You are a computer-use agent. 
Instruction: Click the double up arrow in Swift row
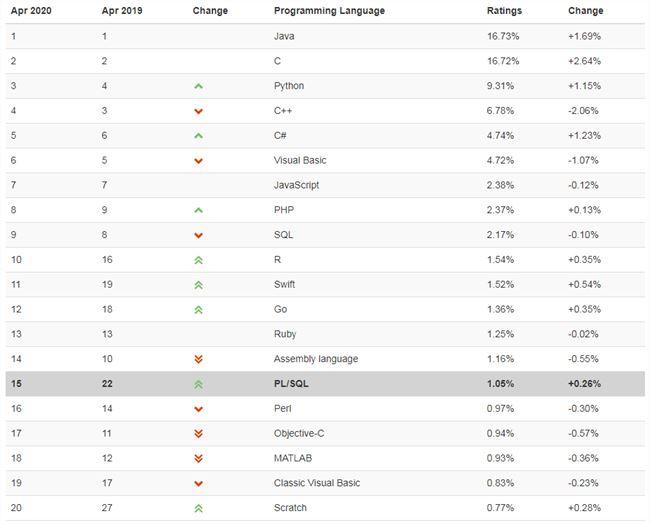(x=198, y=285)
